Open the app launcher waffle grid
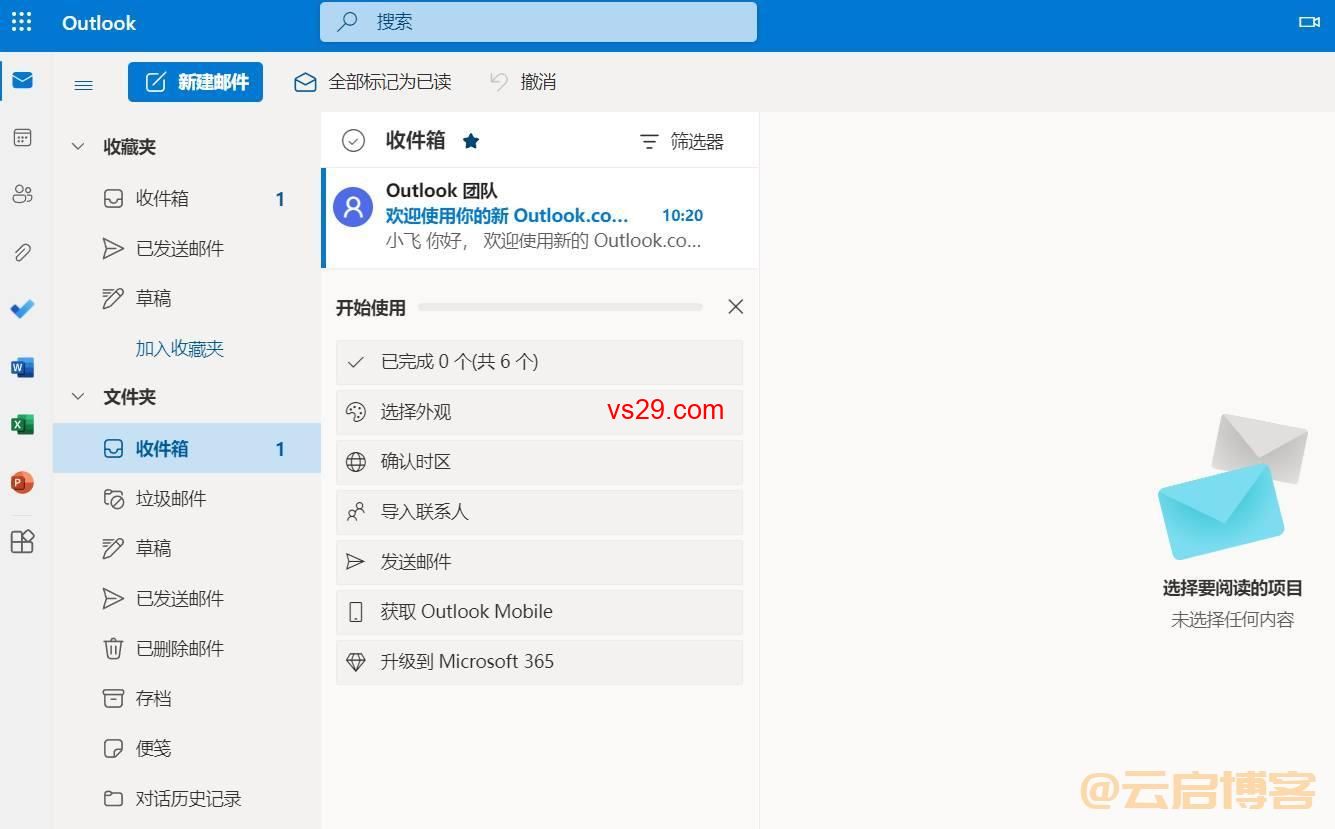 [x=21, y=22]
